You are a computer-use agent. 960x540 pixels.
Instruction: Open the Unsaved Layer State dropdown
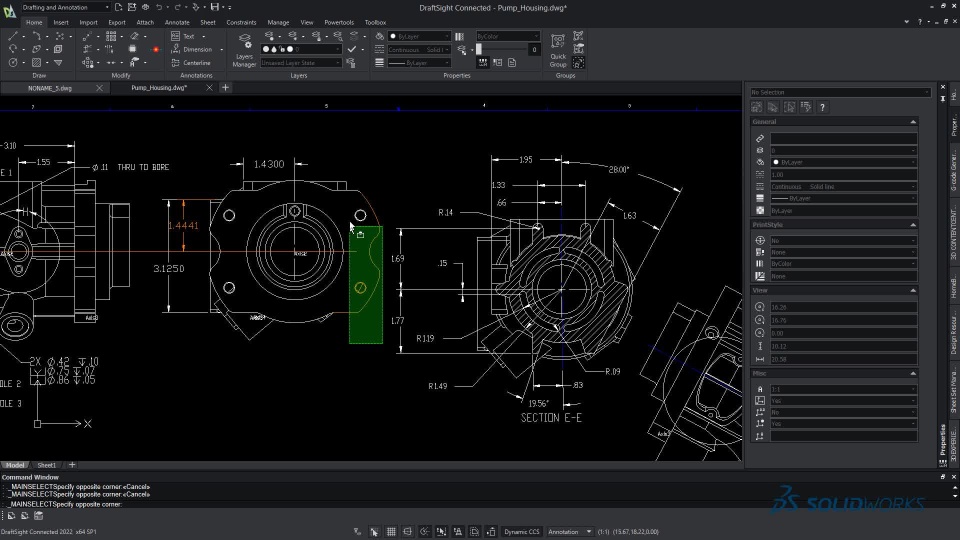click(301, 62)
